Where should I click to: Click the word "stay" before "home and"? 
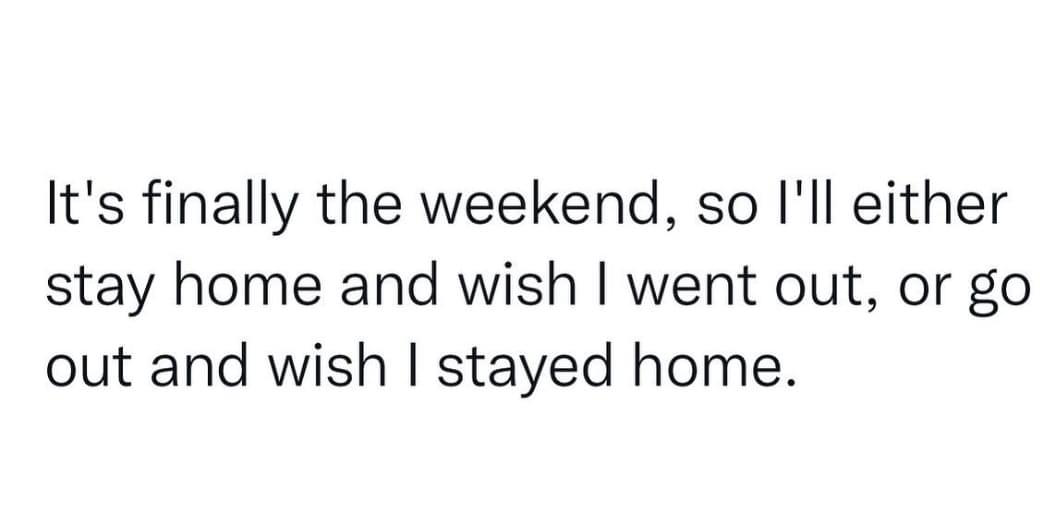coord(96,293)
